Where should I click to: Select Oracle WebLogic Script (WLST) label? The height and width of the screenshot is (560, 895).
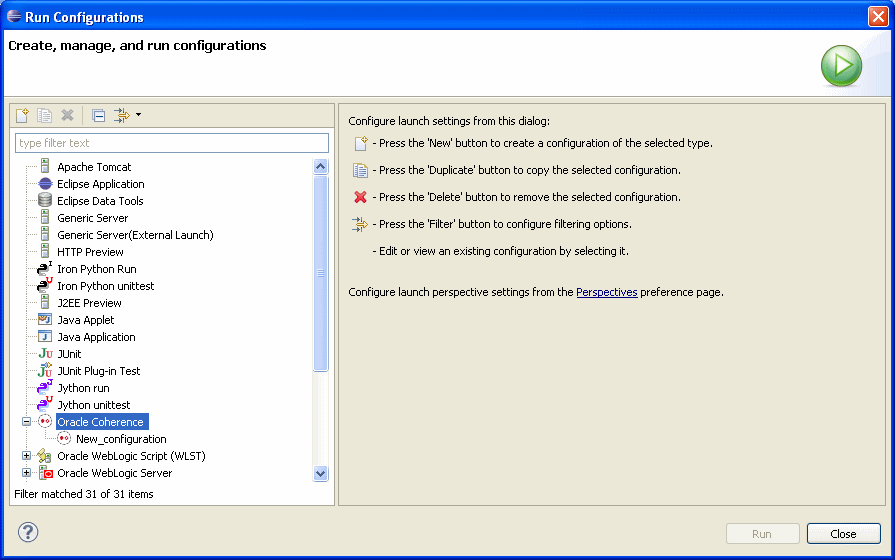coord(131,456)
